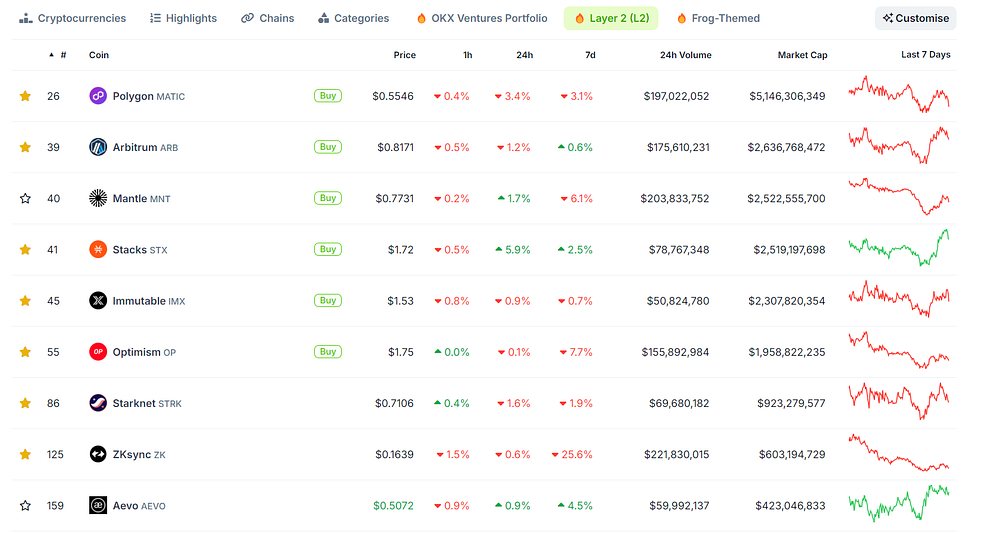Open the Starknet STRK coin page
Image resolution: width=1000 pixels, height=533 pixels.
[x=147, y=403]
